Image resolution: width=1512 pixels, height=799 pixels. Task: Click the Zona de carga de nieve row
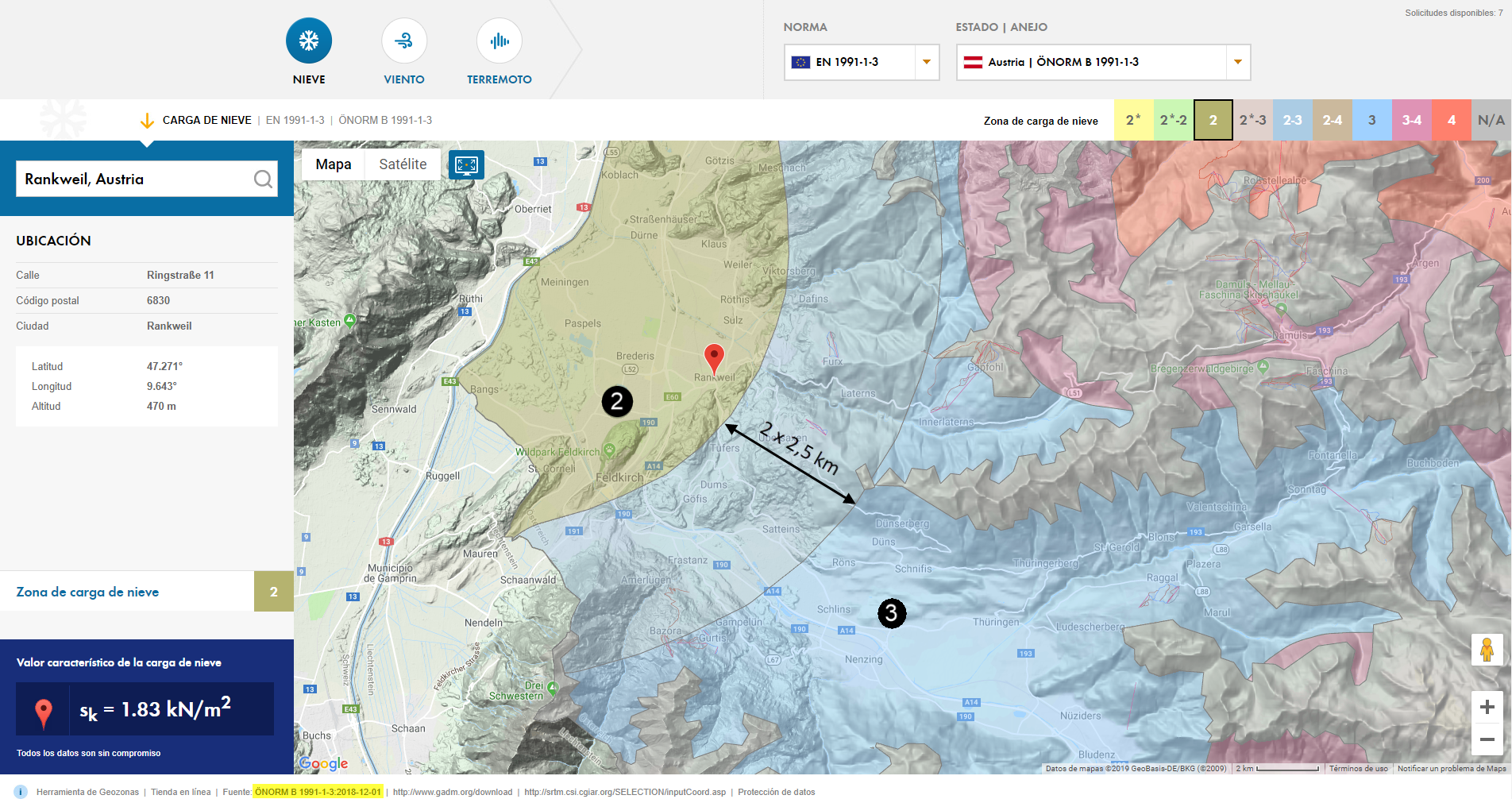click(147, 592)
